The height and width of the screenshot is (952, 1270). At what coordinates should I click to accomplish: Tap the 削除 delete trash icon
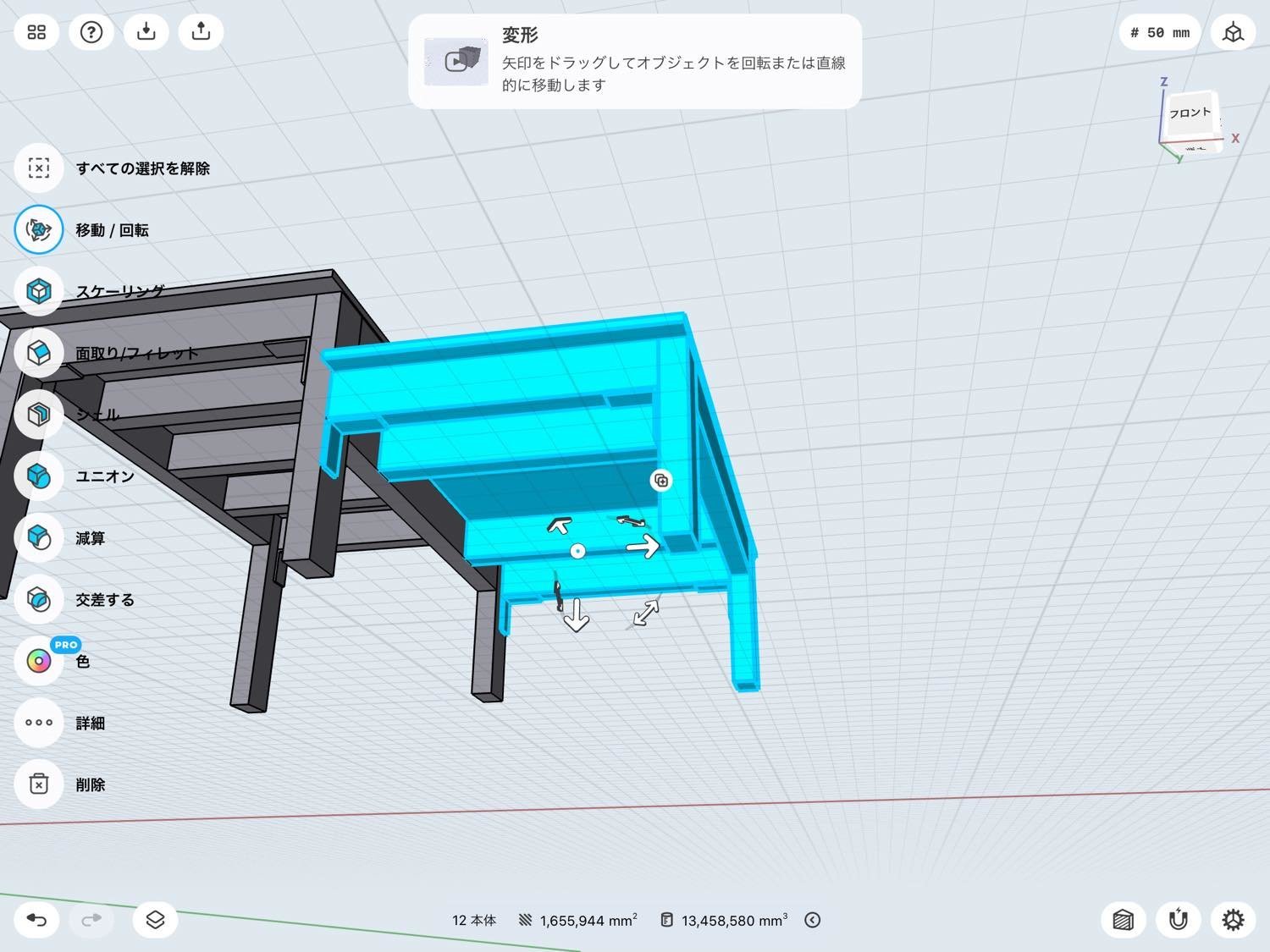[39, 784]
